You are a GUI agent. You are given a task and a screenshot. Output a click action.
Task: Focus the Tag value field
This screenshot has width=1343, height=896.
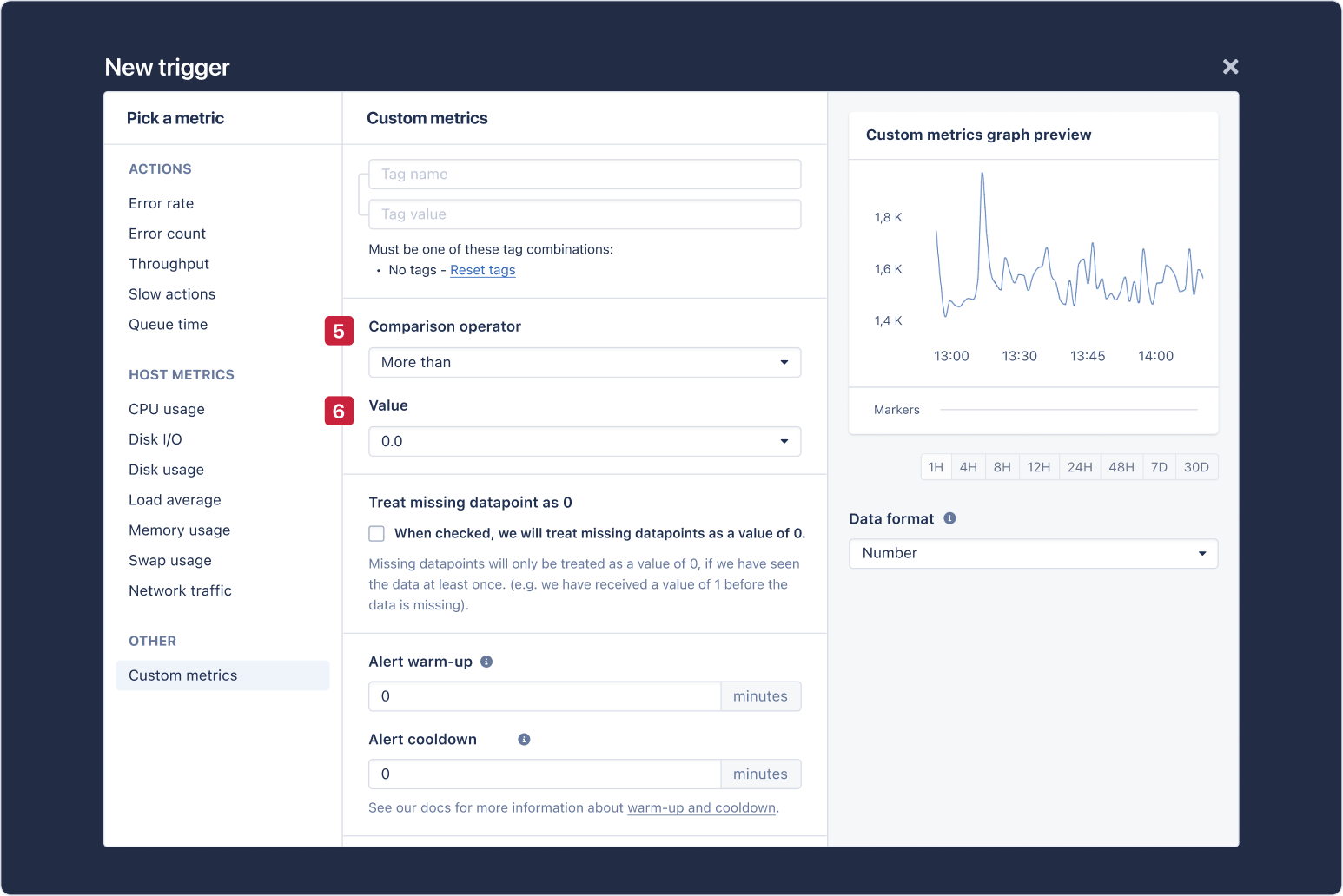(x=585, y=214)
